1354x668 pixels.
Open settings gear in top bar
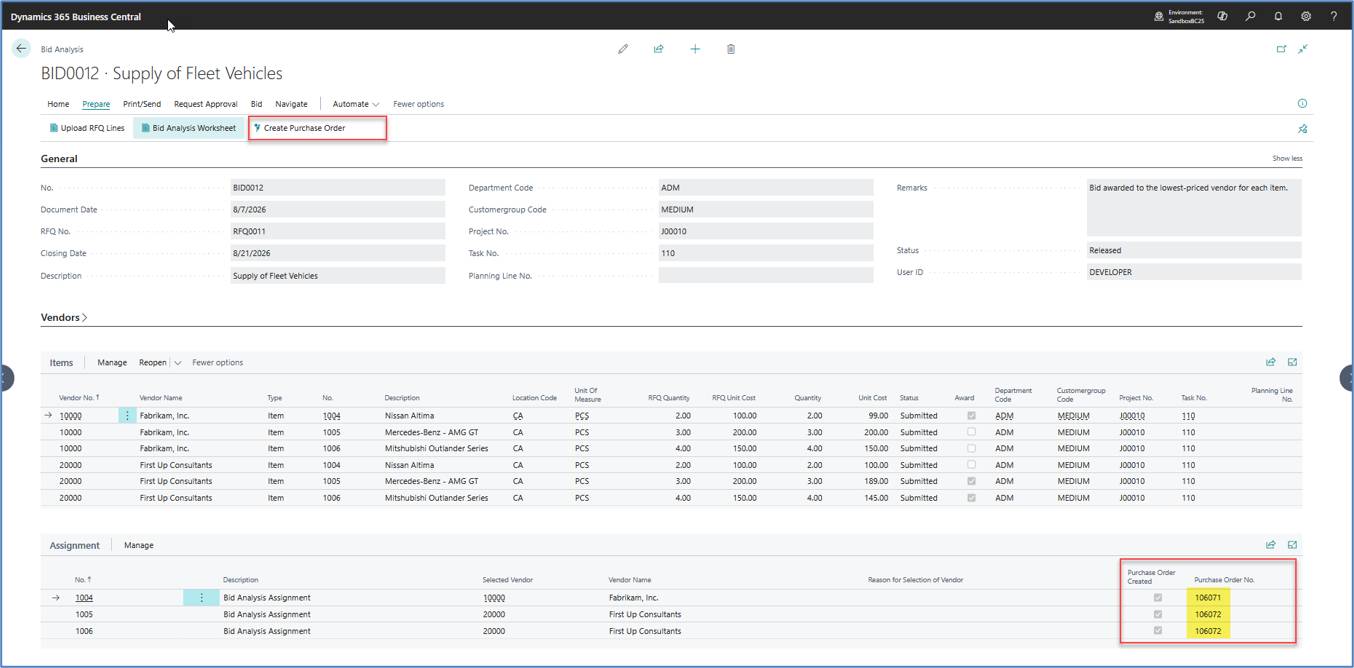click(1306, 16)
